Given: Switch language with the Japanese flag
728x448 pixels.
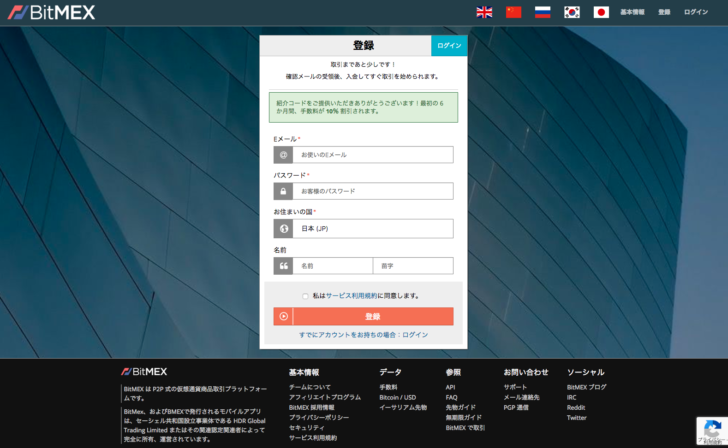Looking at the screenshot, I should [x=601, y=12].
